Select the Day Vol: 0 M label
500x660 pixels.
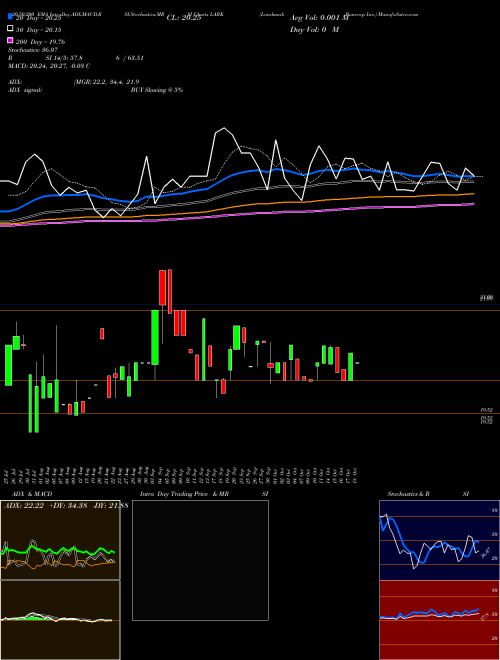pyautogui.click(x=314, y=29)
